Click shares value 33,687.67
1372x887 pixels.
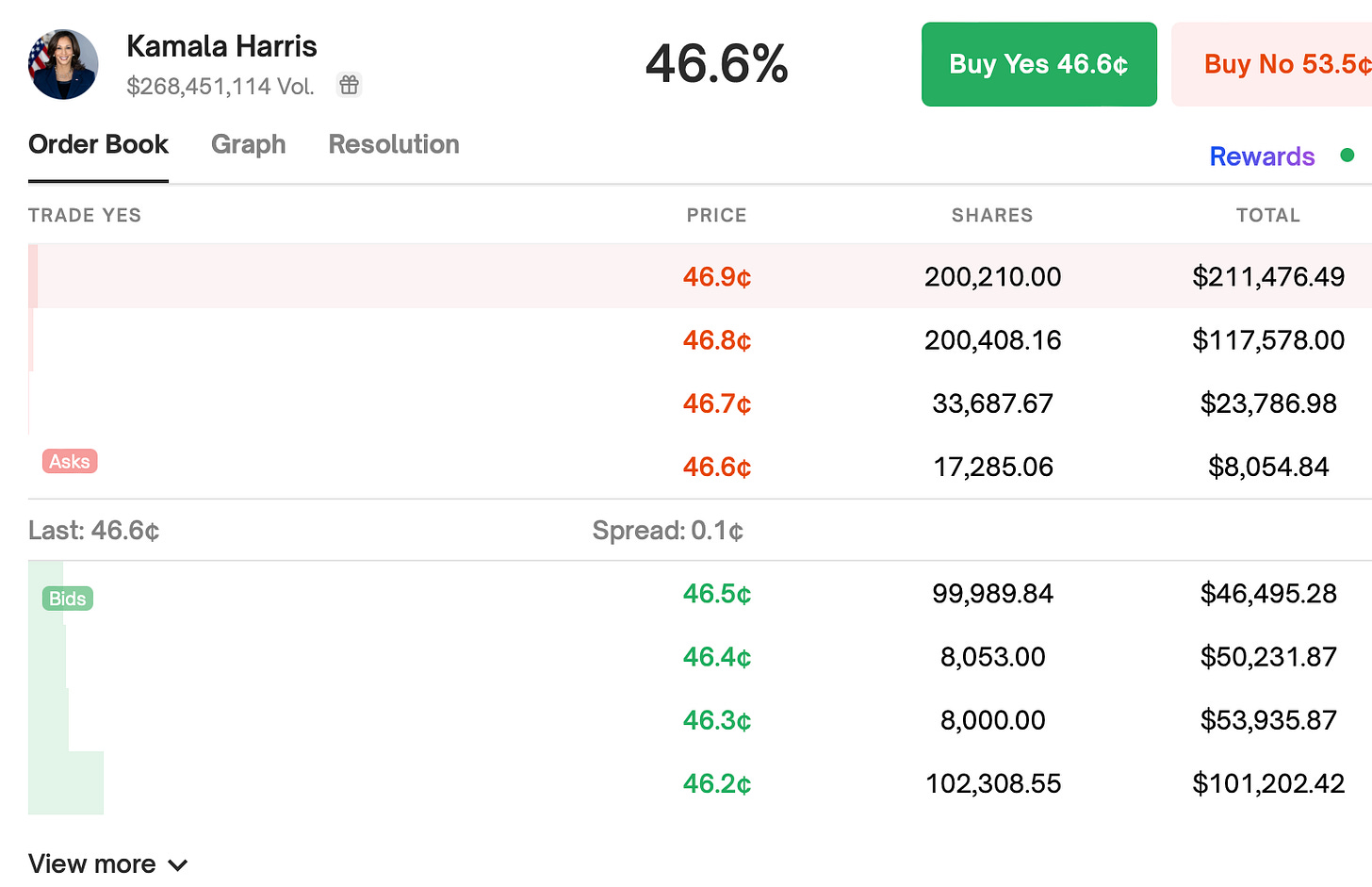click(992, 403)
